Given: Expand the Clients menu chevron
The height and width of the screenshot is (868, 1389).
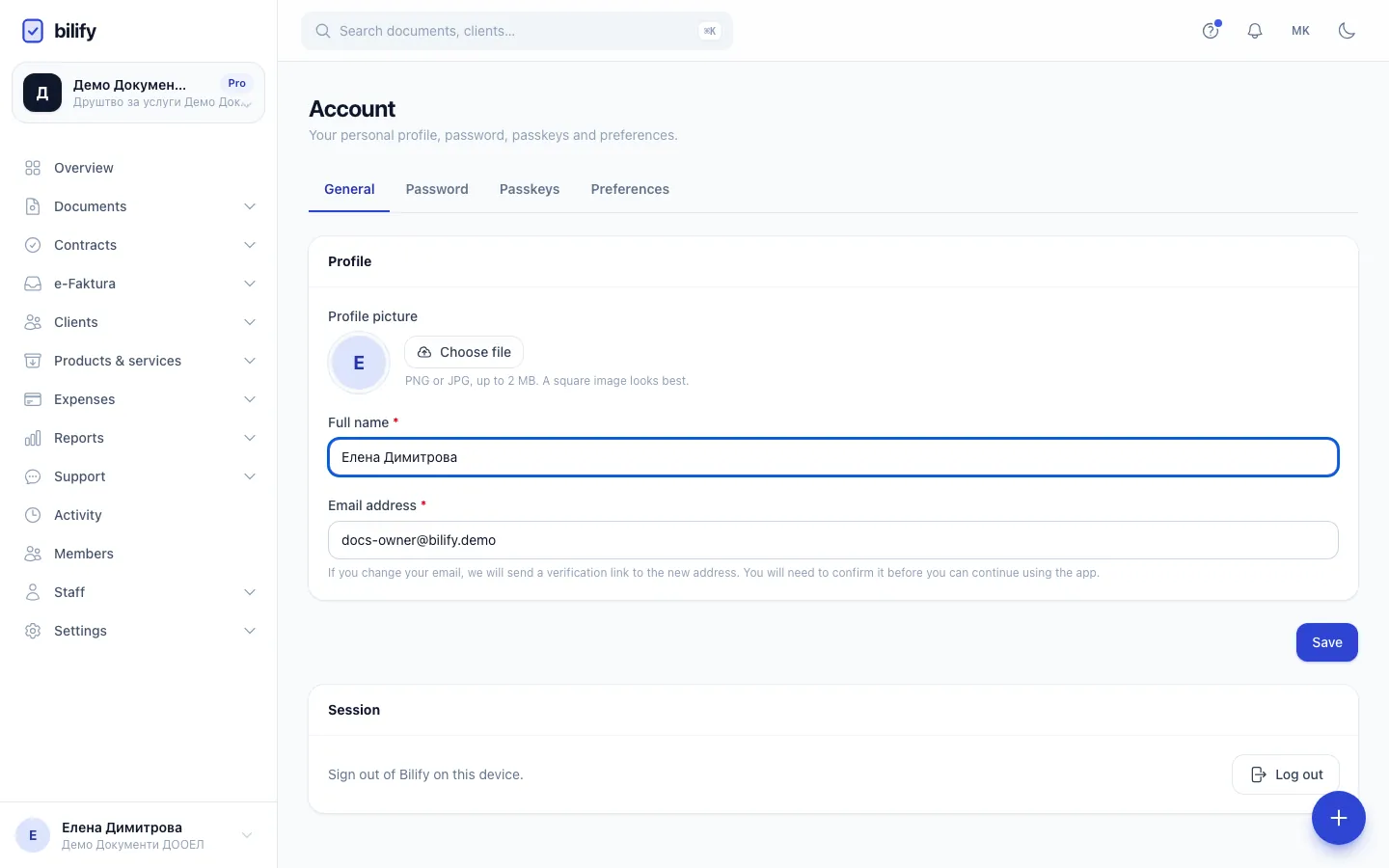Looking at the screenshot, I should tap(250, 322).
